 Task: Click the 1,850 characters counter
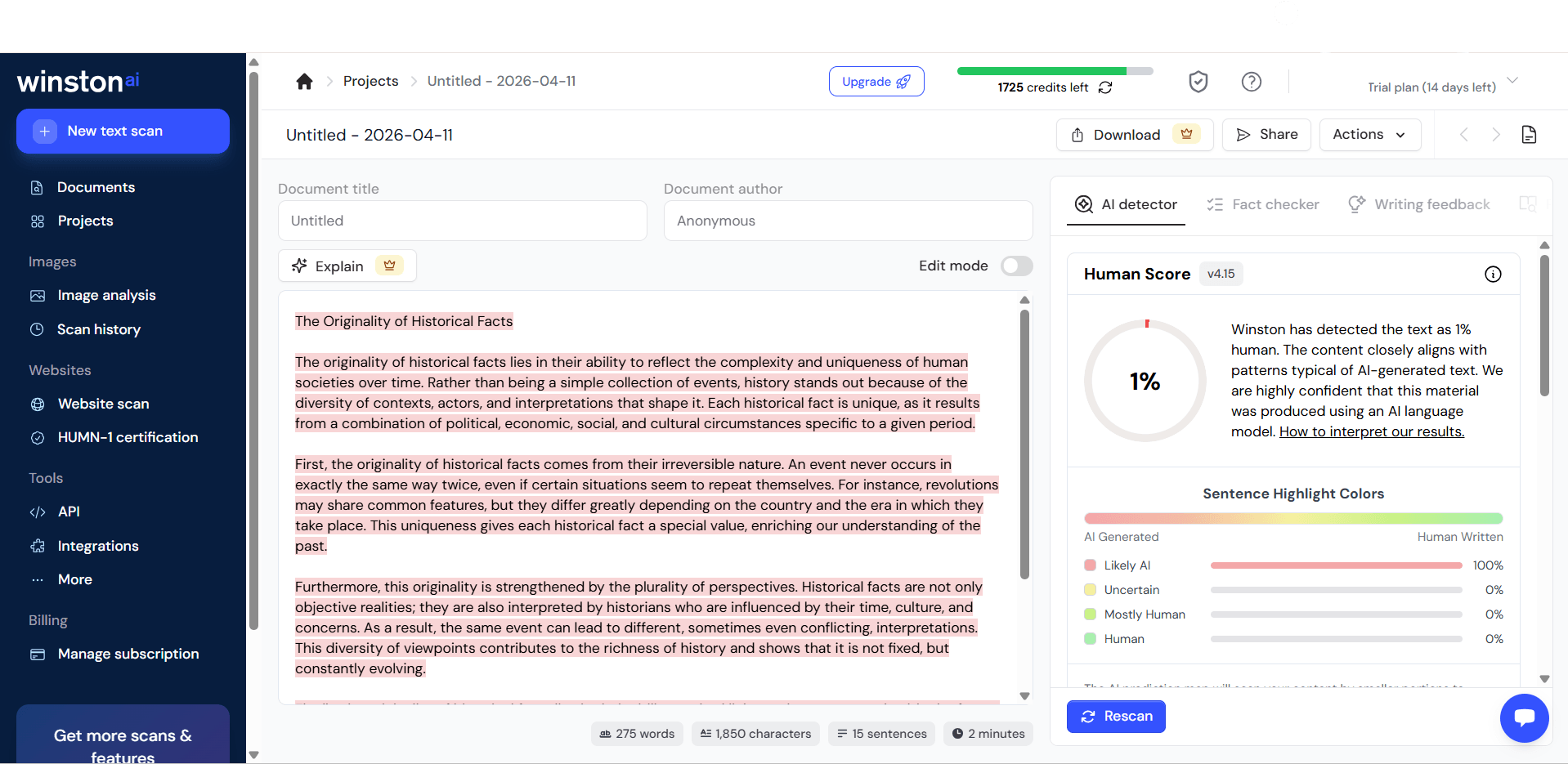[755, 734]
